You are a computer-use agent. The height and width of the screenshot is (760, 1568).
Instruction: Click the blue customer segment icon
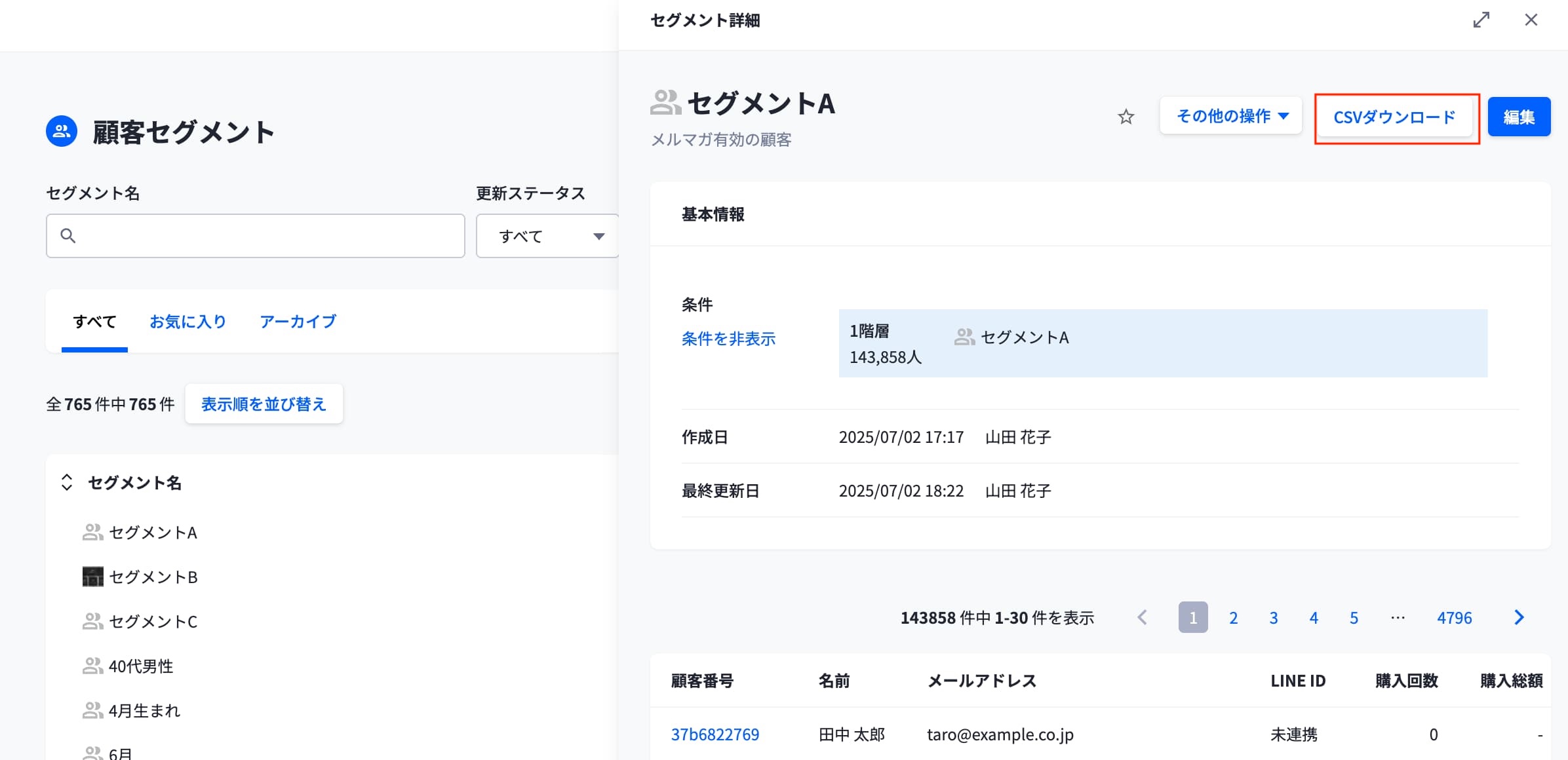tap(62, 132)
